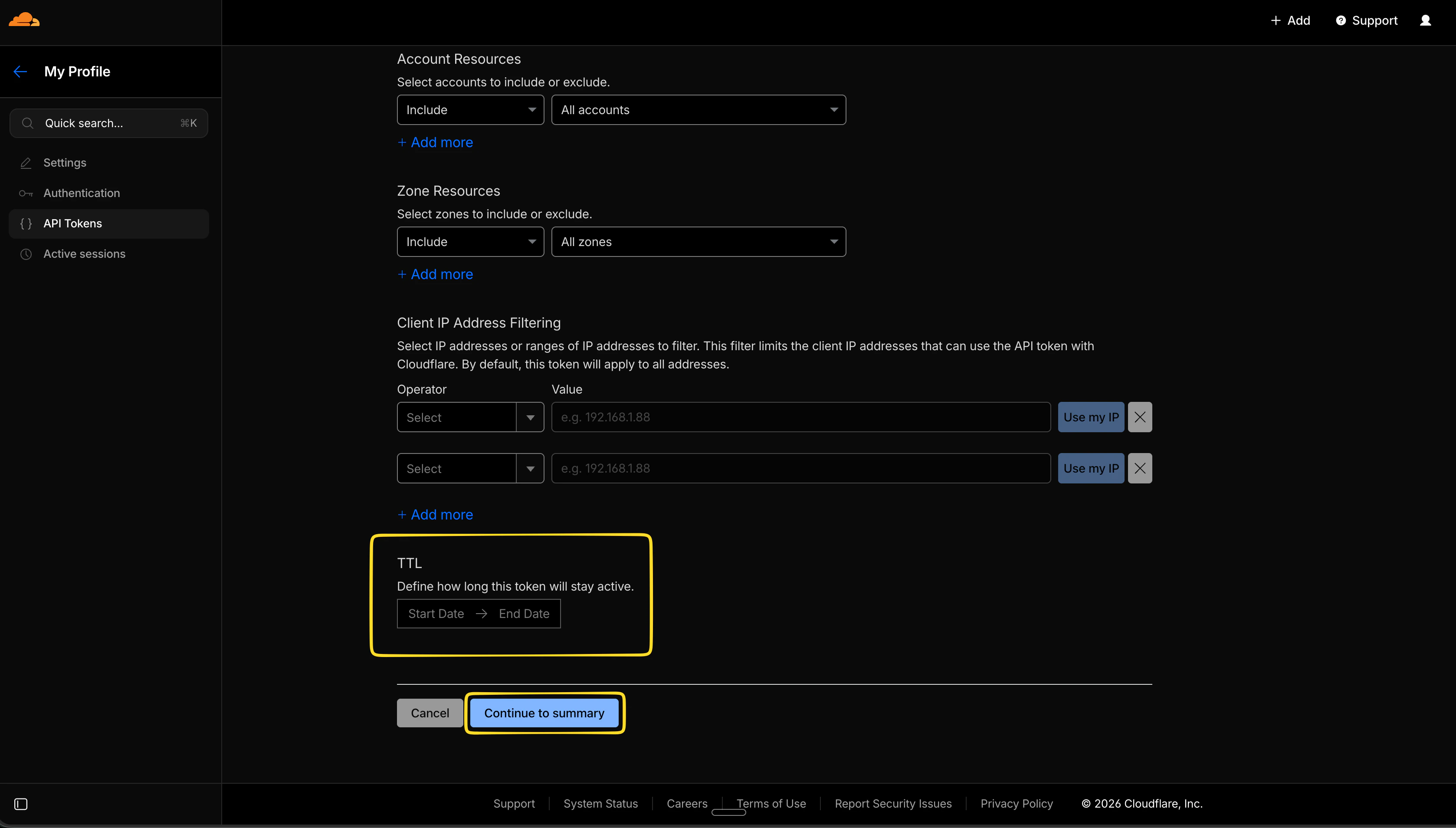Viewport: 1456px width, 828px height.
Task: Click the API Tokens braces icon
Action: (x=26, y=223)
